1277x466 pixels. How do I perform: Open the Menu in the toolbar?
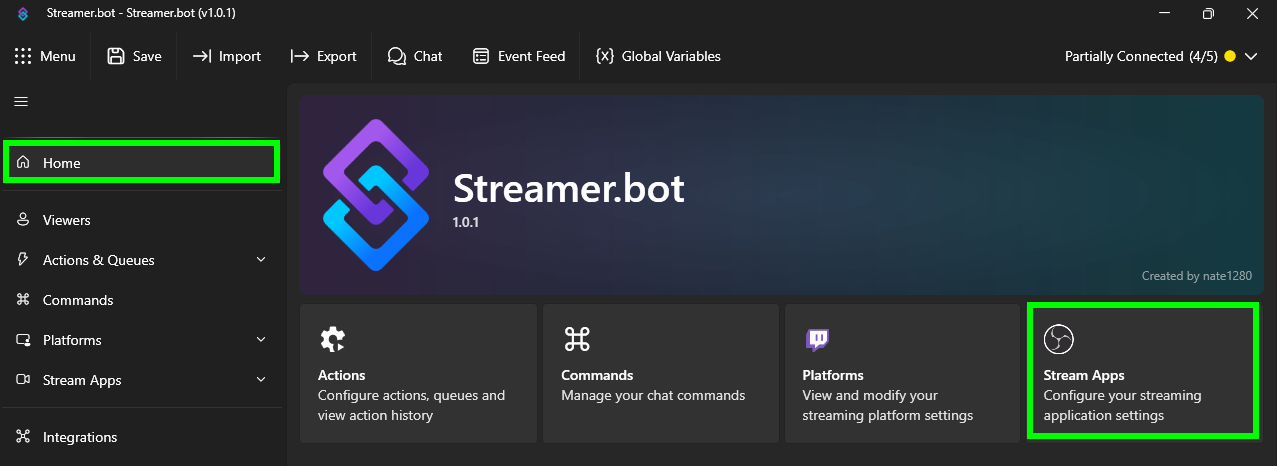46,56
